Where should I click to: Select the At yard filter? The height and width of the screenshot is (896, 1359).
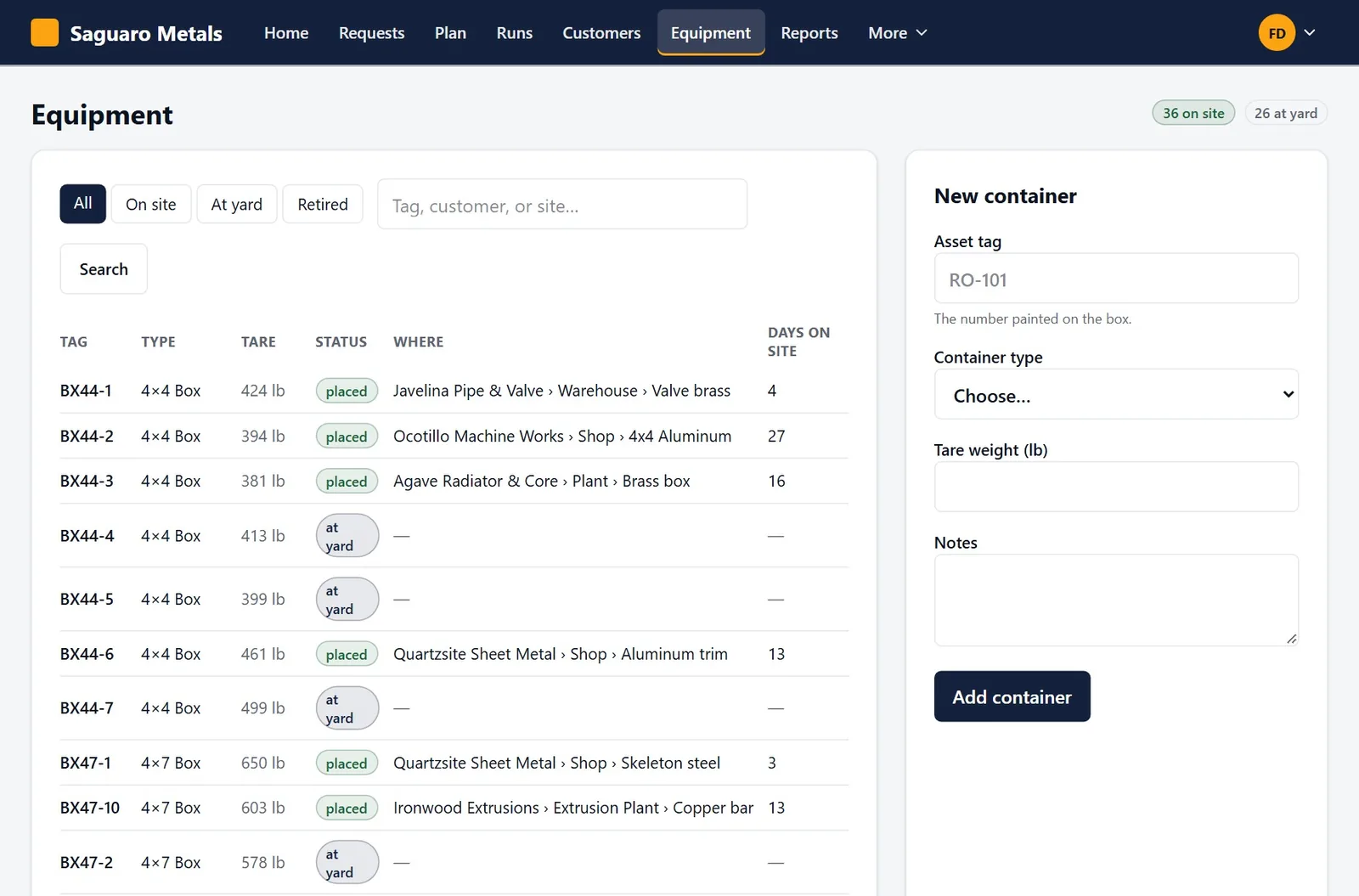tap(237, 204)
